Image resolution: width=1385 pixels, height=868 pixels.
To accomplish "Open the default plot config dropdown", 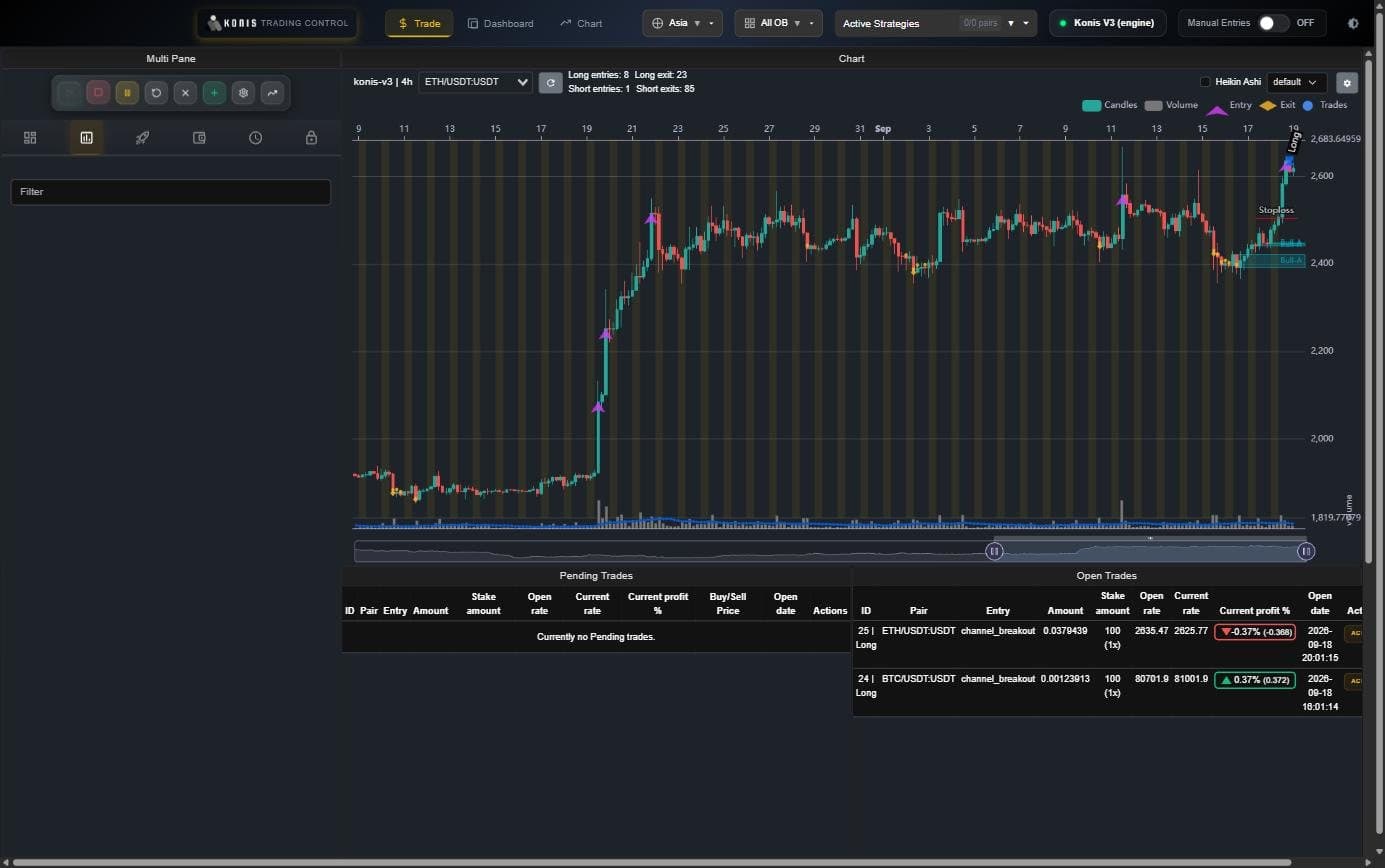I will click(1297, 82).
